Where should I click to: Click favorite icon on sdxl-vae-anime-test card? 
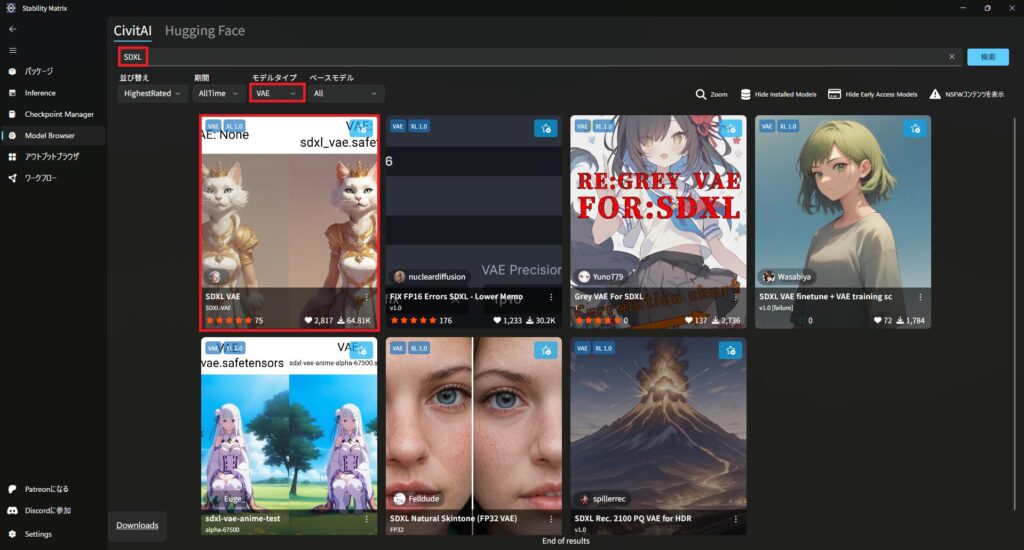(361, 351)
